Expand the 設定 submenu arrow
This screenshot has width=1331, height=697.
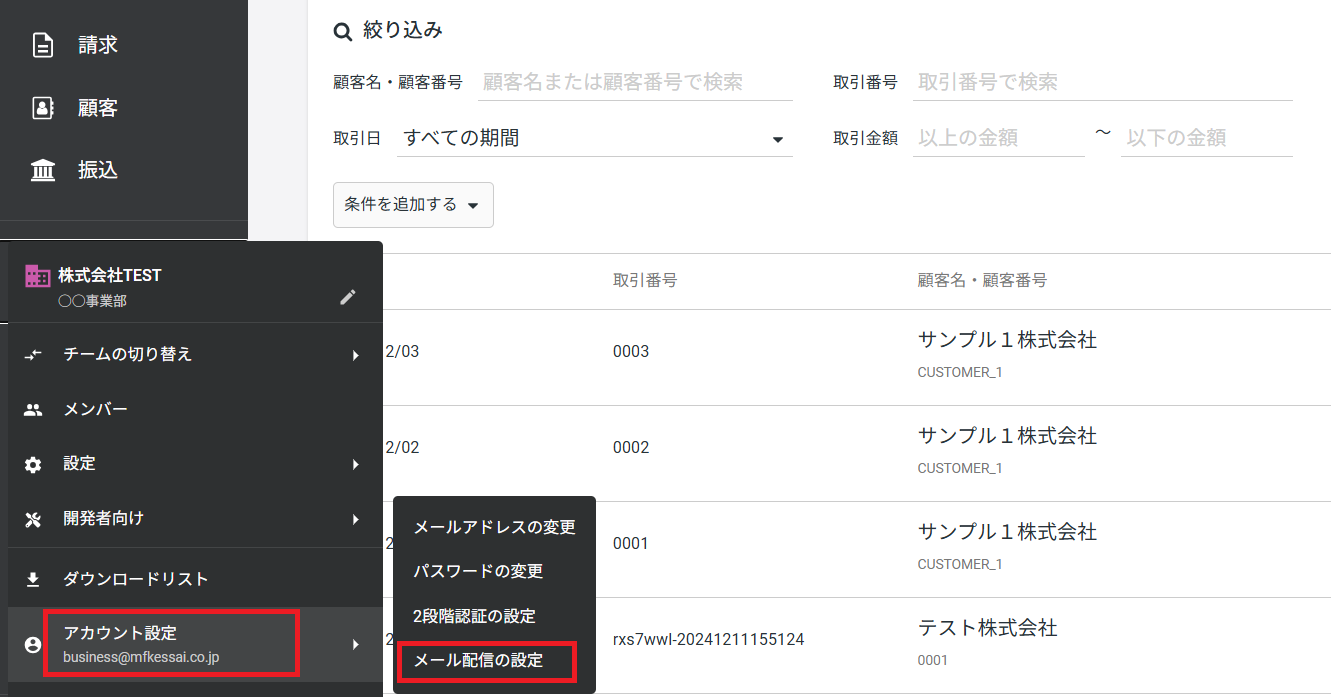(x=356, y=465)
